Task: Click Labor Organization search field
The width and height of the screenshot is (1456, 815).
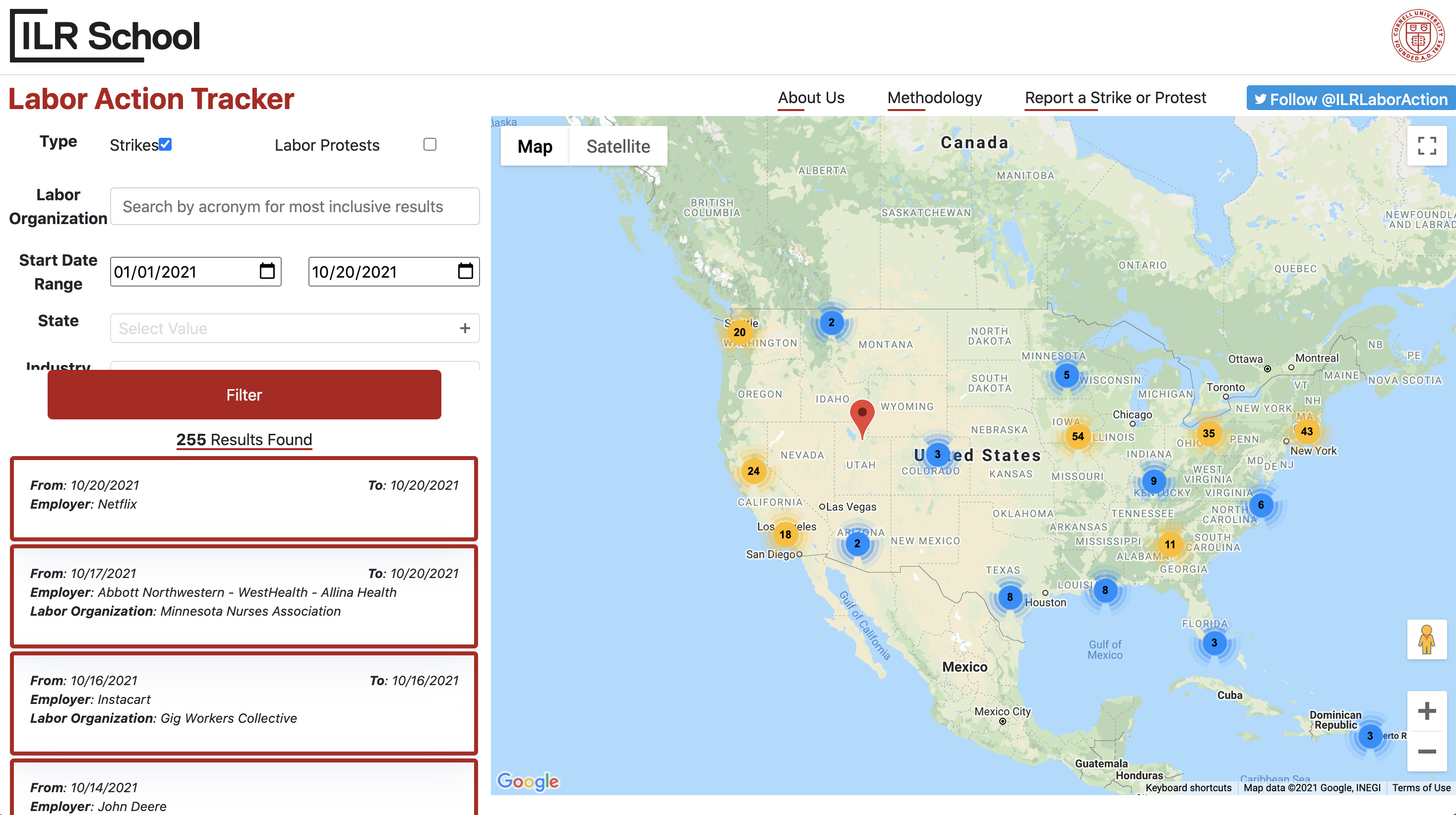Action: click(295, 206)
